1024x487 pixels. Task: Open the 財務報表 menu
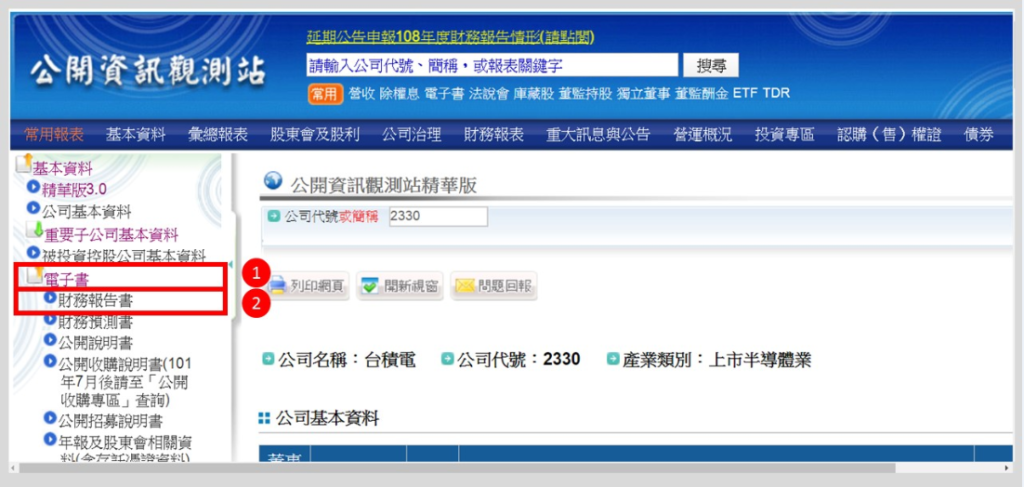point(494,135)
